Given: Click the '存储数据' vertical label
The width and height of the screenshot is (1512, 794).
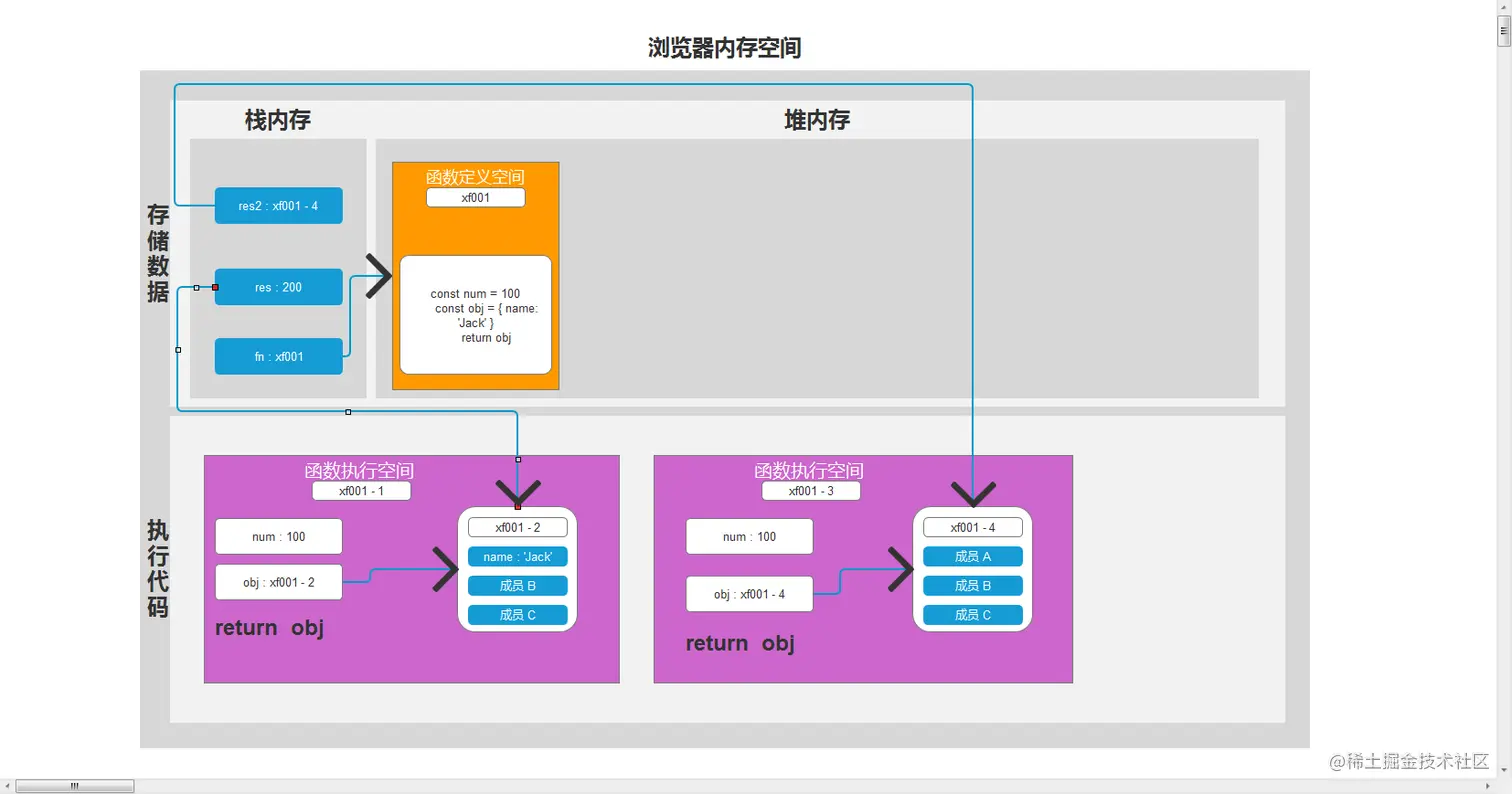Looking at the screenshot, I should [158, 253].
